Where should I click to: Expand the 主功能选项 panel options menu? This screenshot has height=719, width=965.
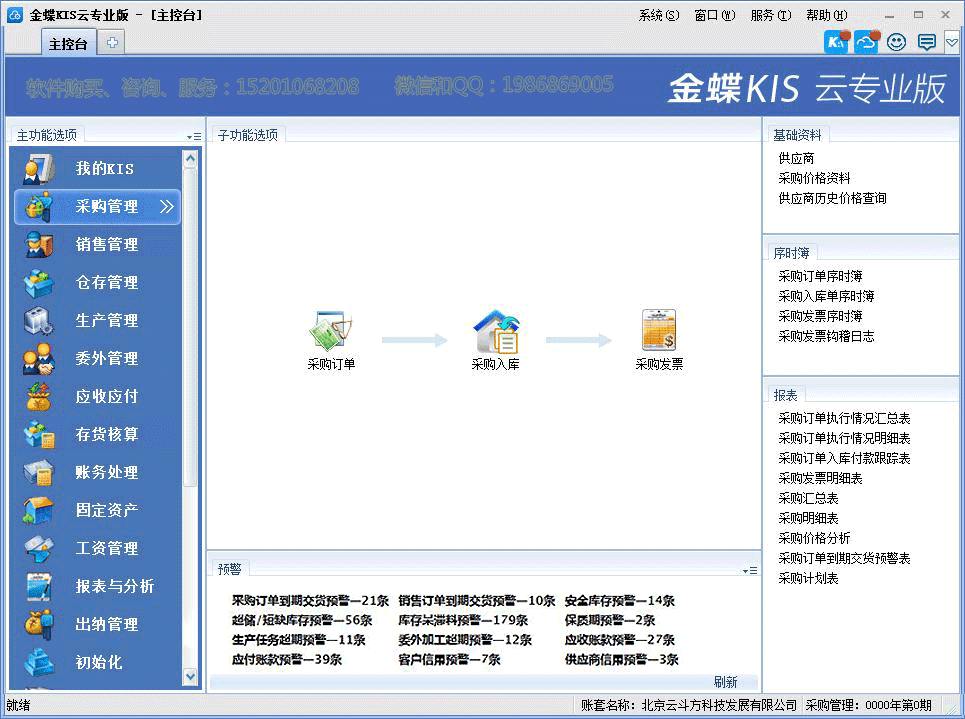pos(193,136)
